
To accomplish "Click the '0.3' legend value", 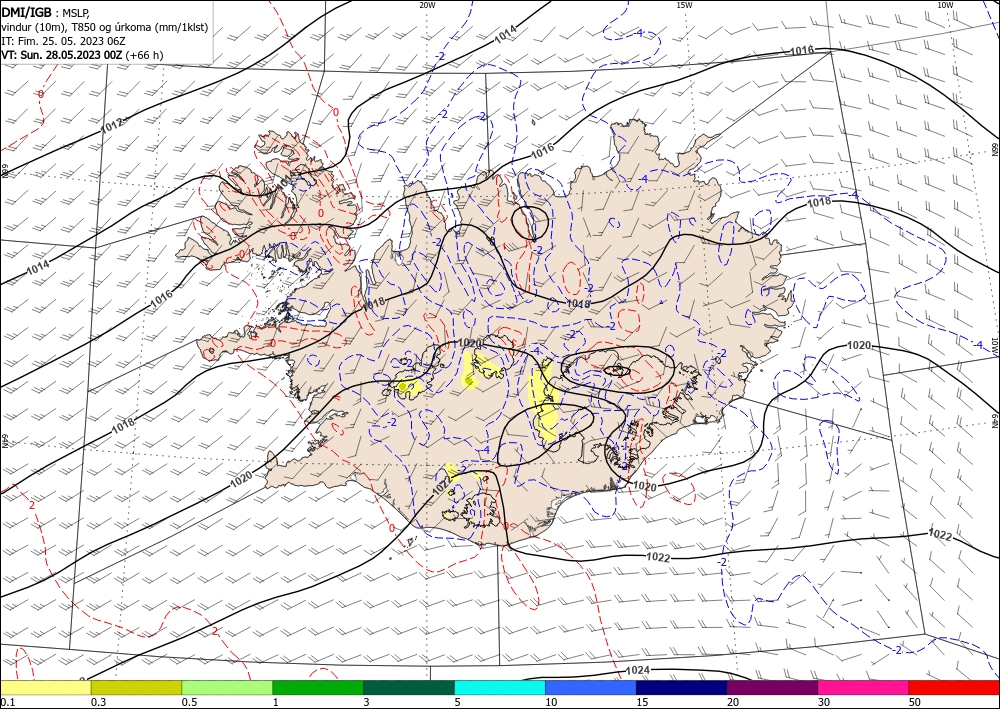I will (x=98, y=702).
